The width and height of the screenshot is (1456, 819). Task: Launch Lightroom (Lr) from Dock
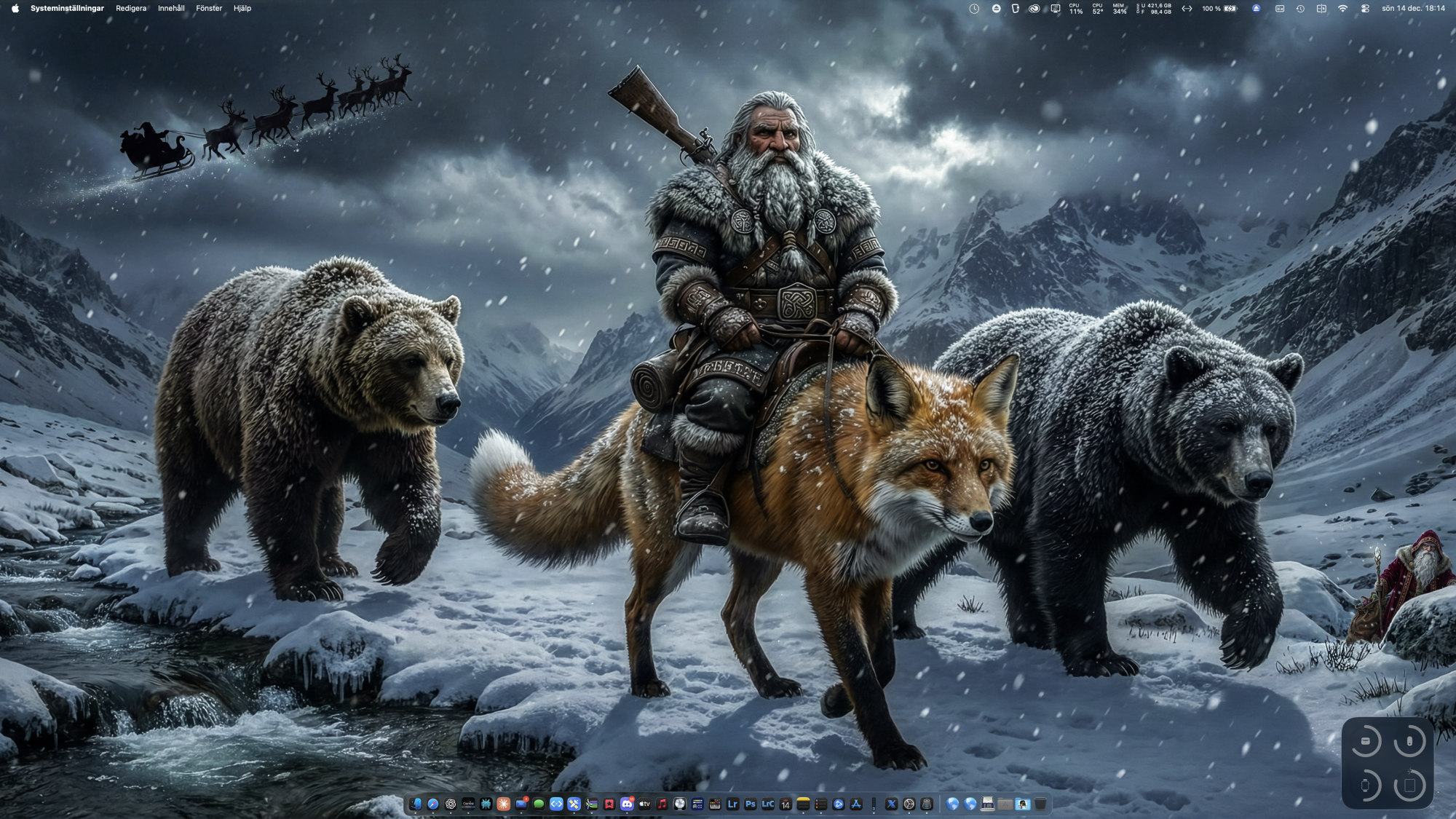[732, 804]
